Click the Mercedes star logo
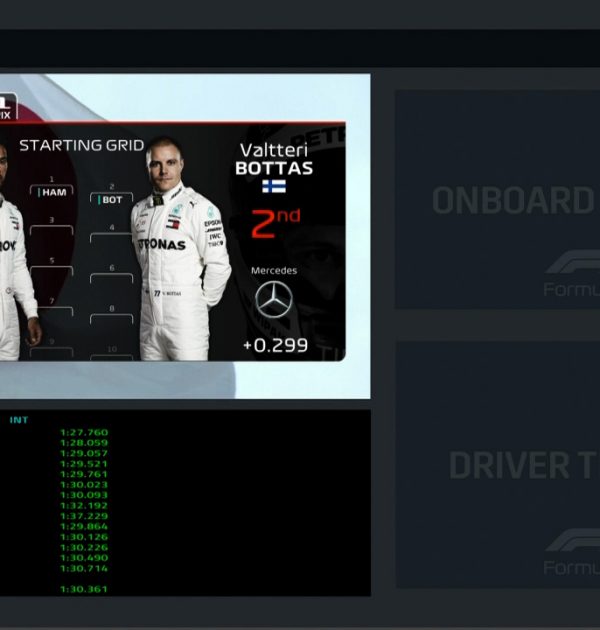This screenshot has width=600, height=630. point(274,300)
